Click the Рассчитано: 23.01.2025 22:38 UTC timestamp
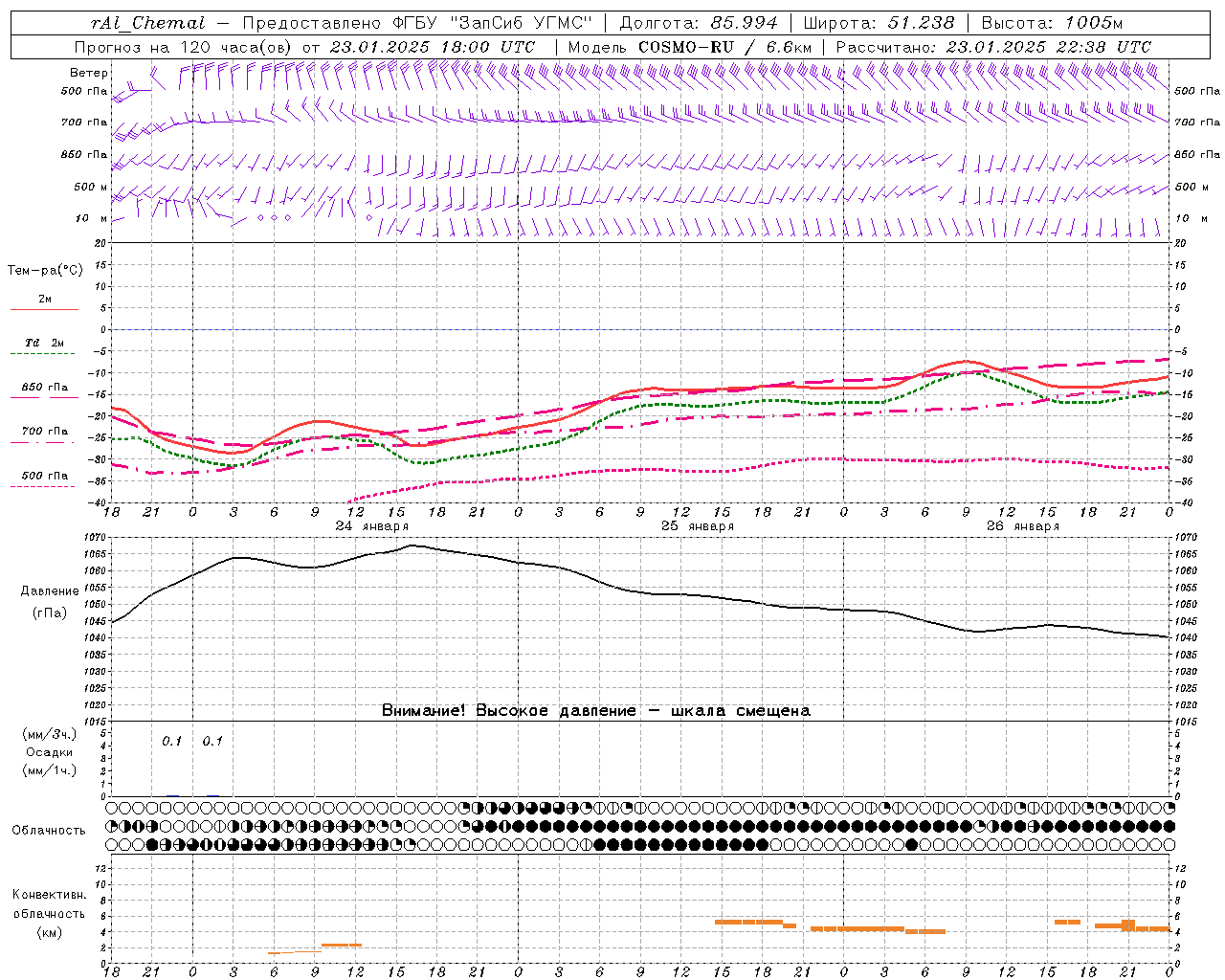 click(993, 47)
